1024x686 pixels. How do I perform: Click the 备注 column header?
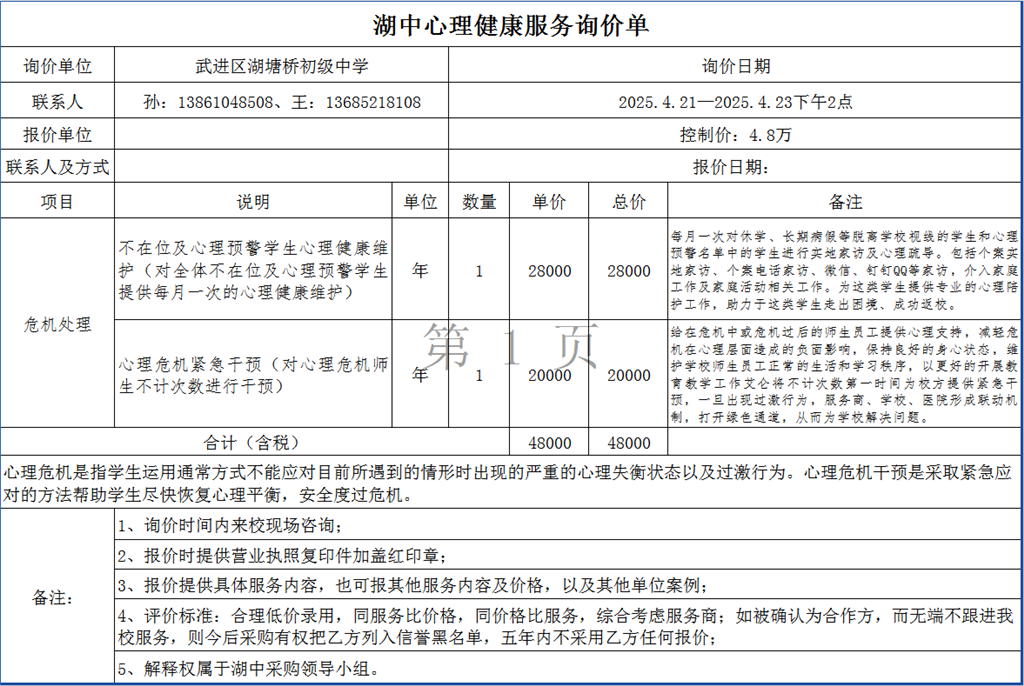click(x=845, y=201)
